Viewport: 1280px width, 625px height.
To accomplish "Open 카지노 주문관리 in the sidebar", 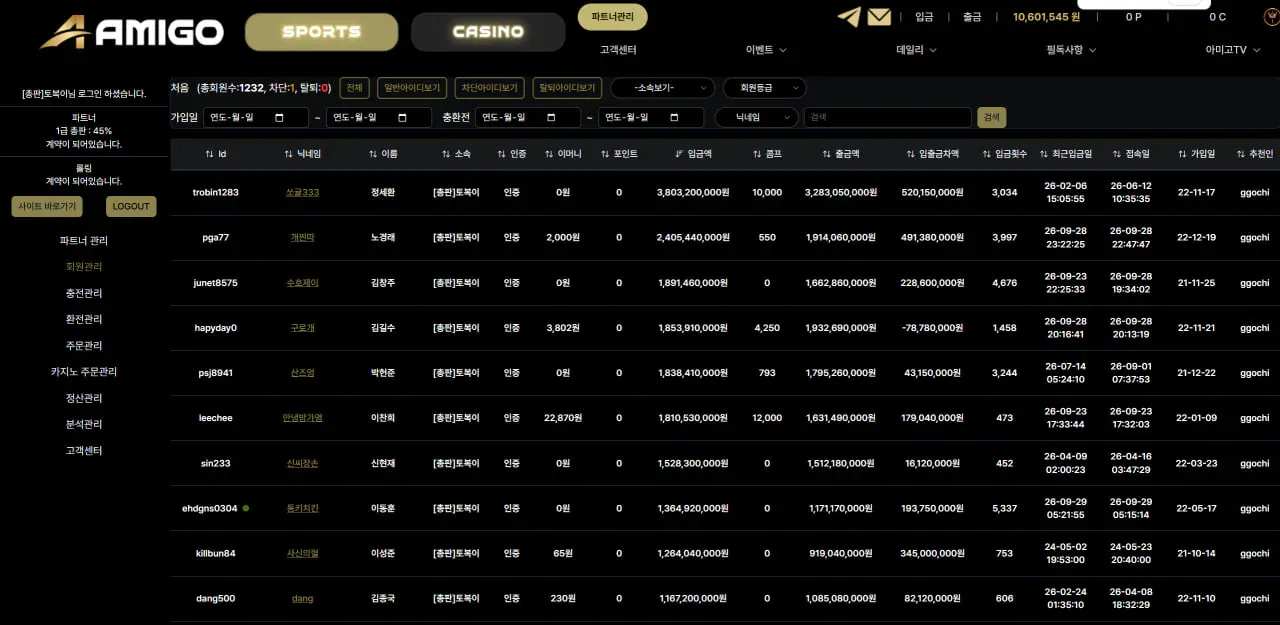I will point(84,372).
